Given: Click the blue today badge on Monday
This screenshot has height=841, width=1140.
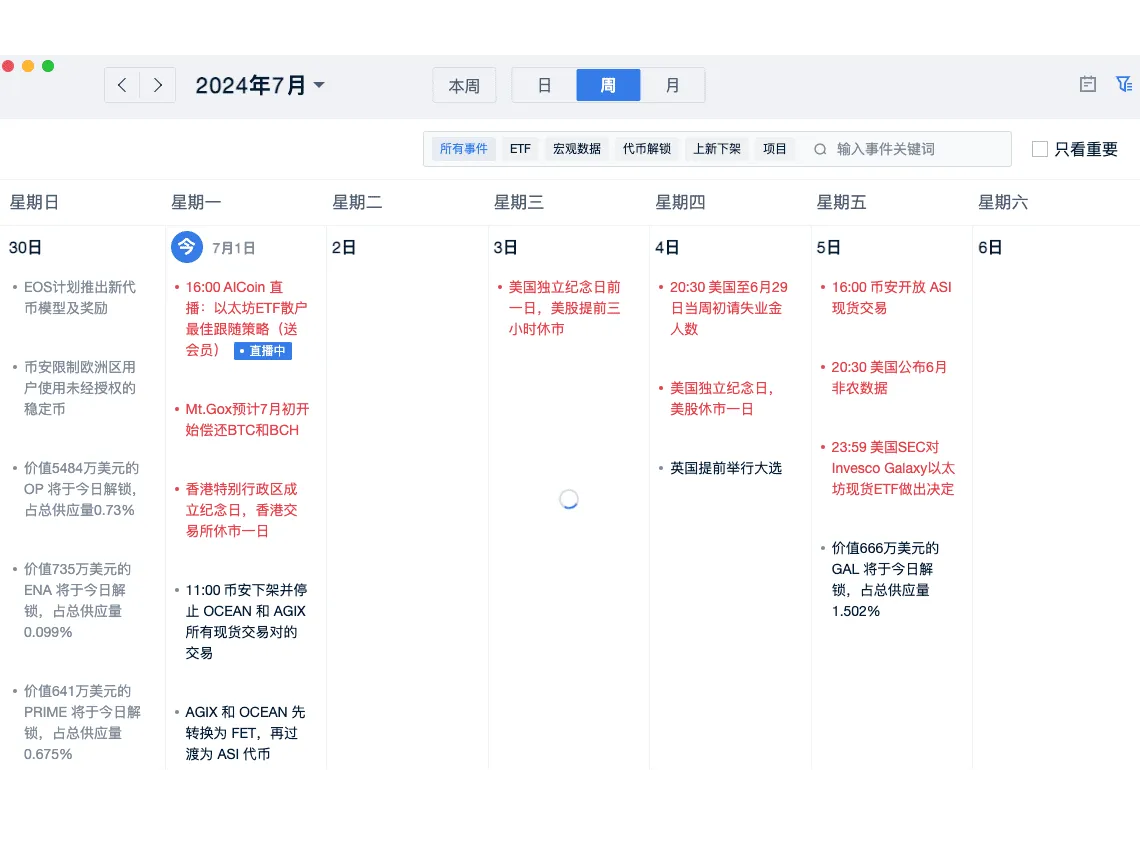Looking at the screenshot, I should (x=187, y=246).
